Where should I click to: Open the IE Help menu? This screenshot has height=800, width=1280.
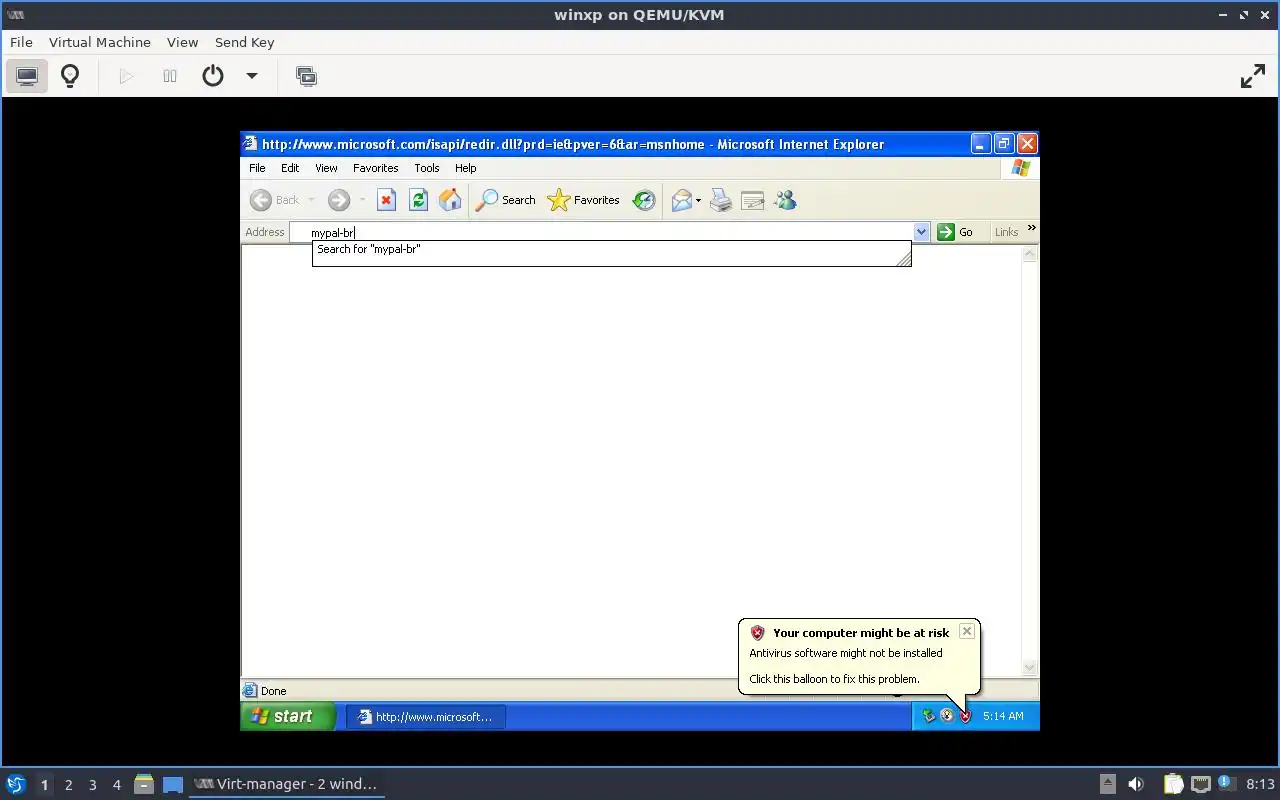pyautogui.click(x=466, y=168)
